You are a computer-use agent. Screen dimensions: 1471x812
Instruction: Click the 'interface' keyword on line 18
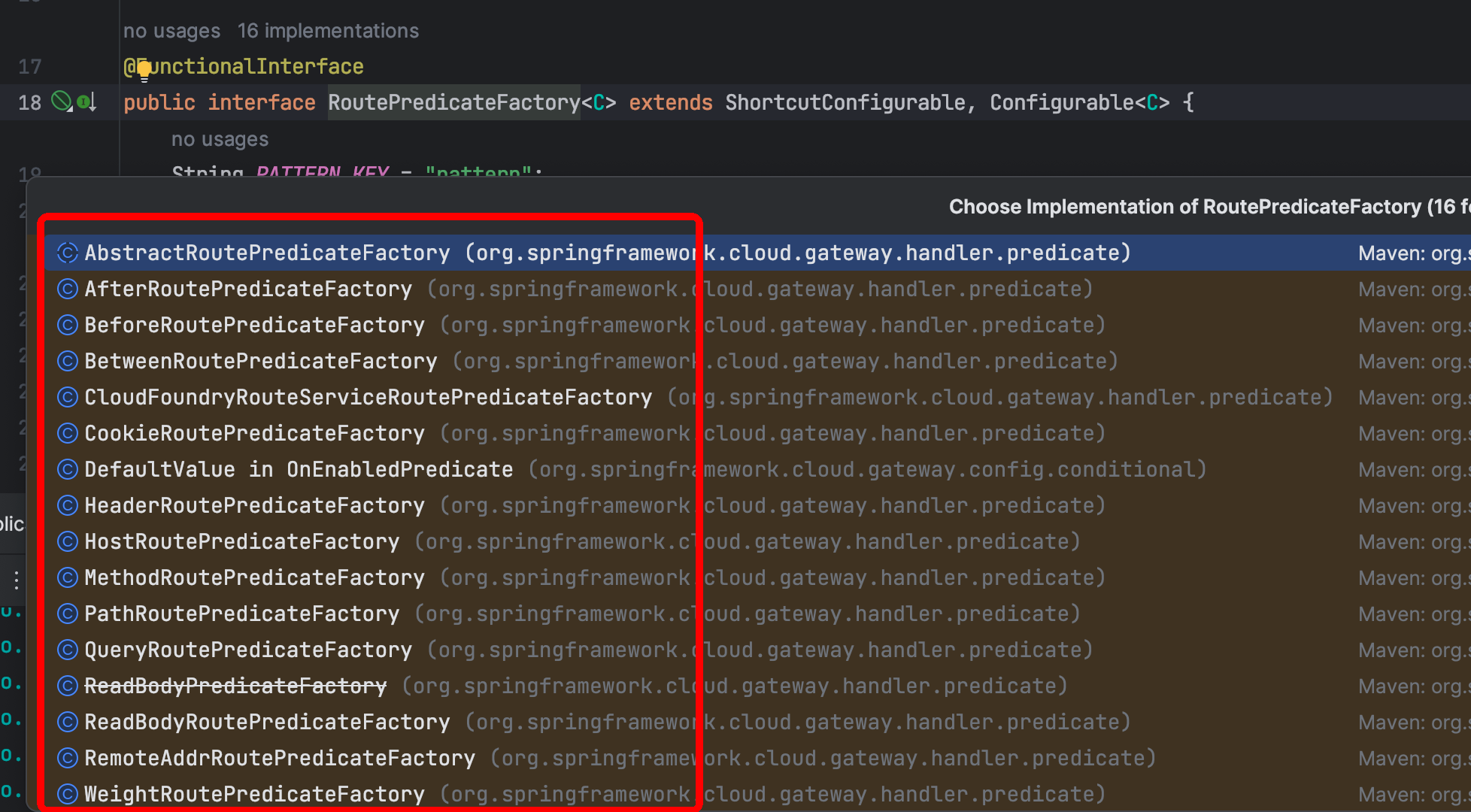tap(262, 102)
